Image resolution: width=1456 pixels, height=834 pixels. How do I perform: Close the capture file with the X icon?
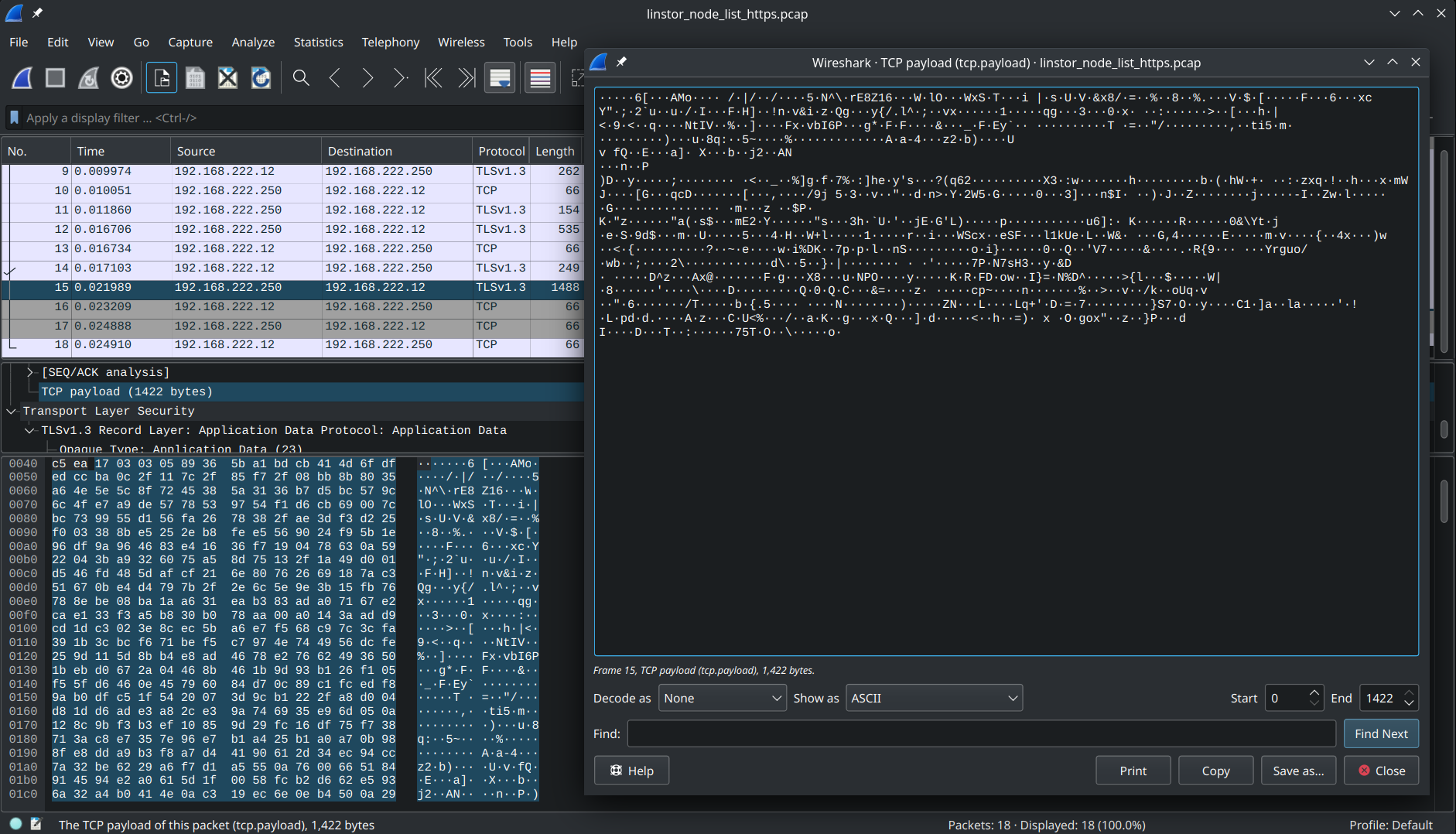(227, 77)
